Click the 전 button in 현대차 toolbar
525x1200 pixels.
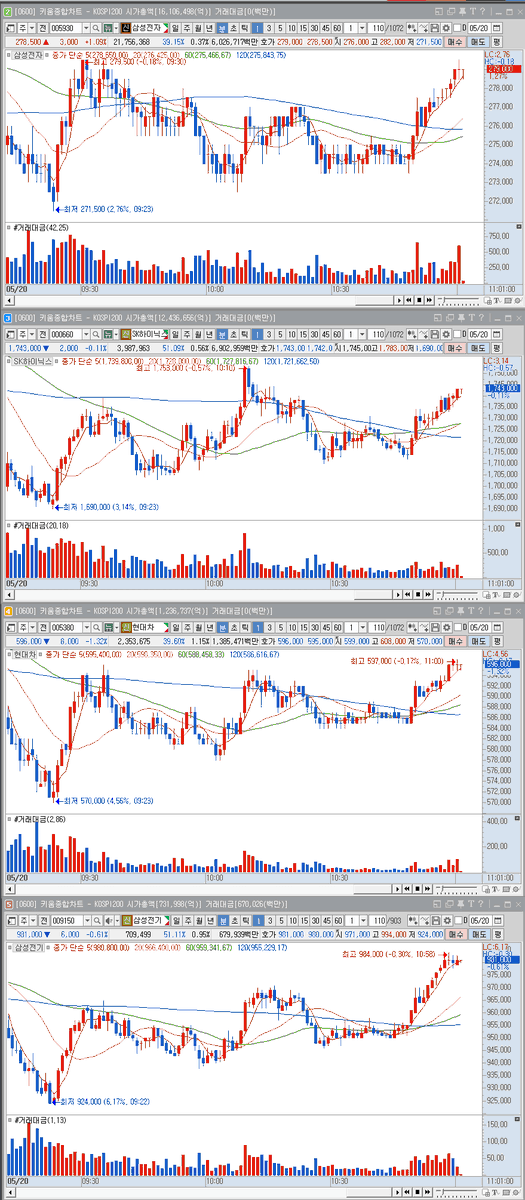pyautogui.click(x=43, y=625)
